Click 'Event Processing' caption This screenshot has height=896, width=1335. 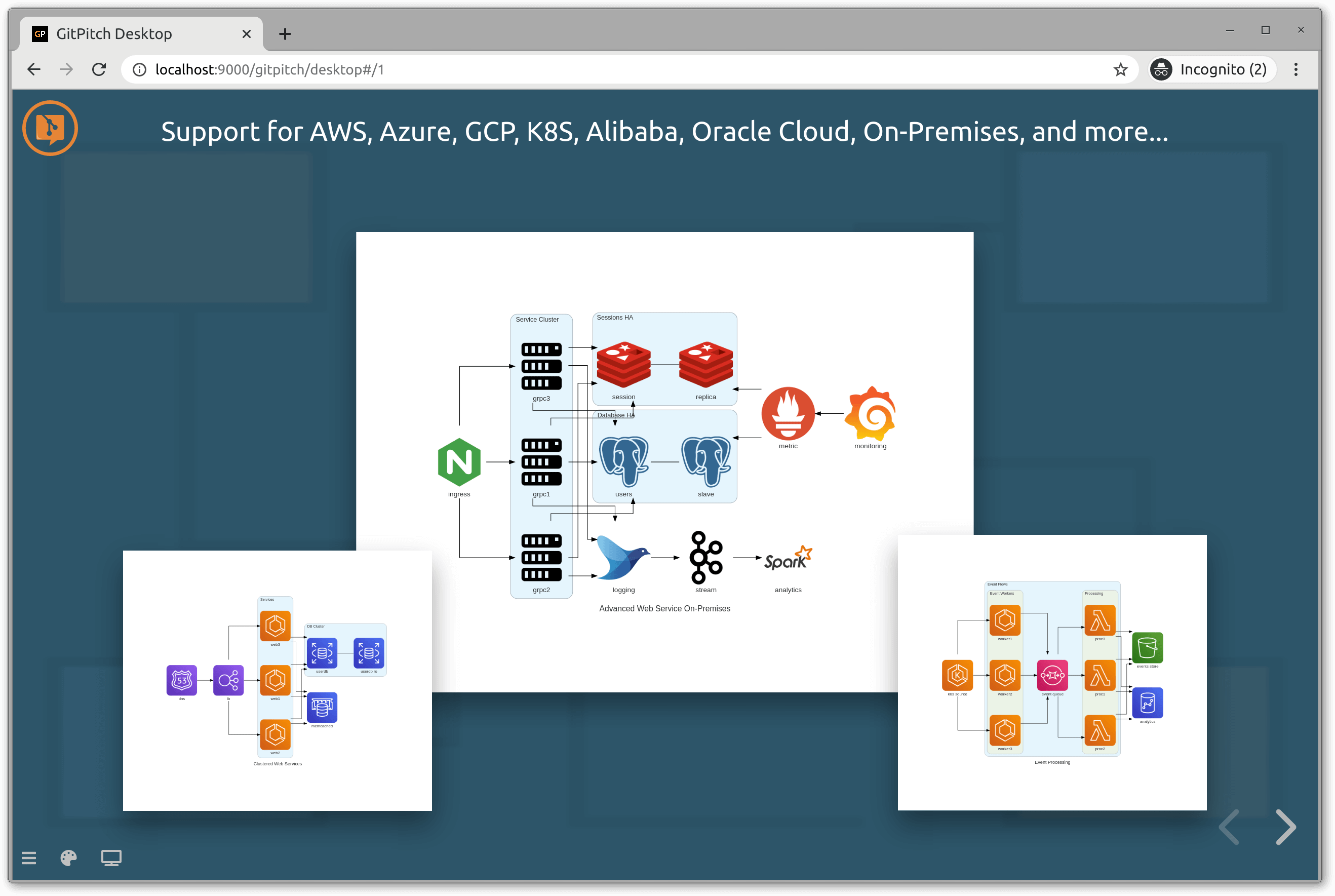tap(1052, 762)
